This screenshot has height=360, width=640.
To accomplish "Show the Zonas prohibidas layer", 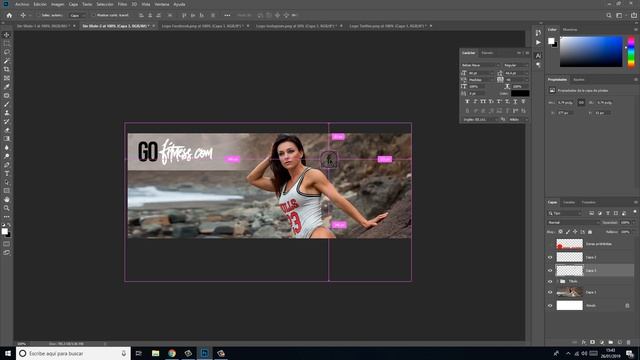I will tap(550, 244).
